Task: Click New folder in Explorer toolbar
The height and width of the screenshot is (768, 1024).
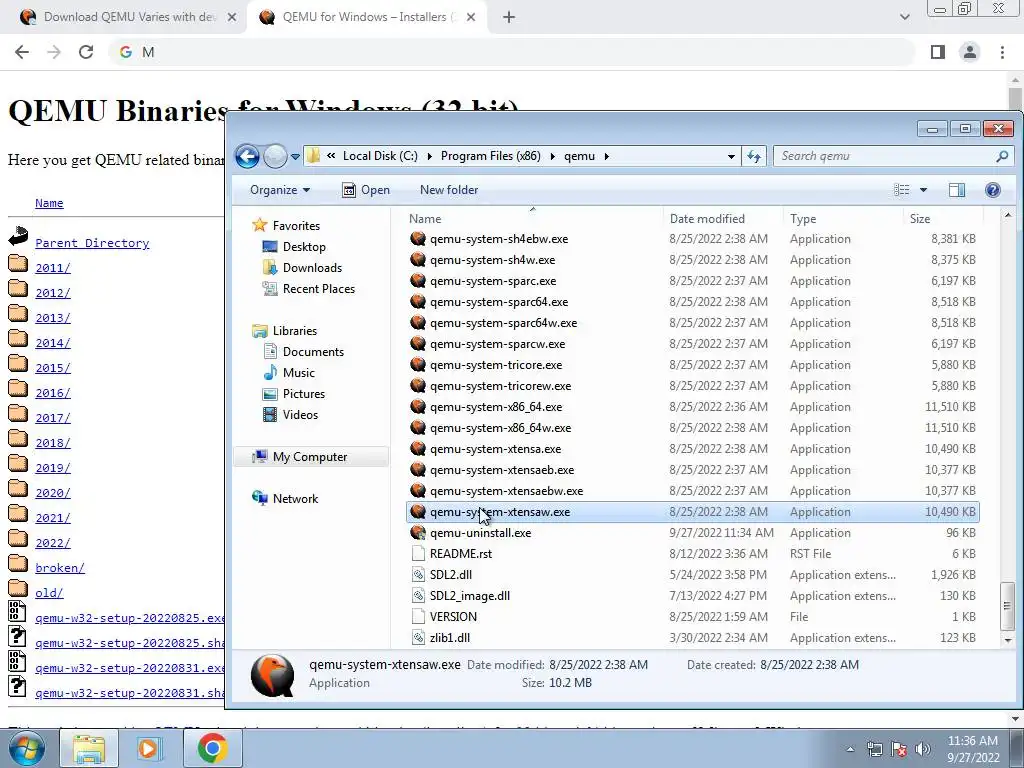Action: pos(449,190)
